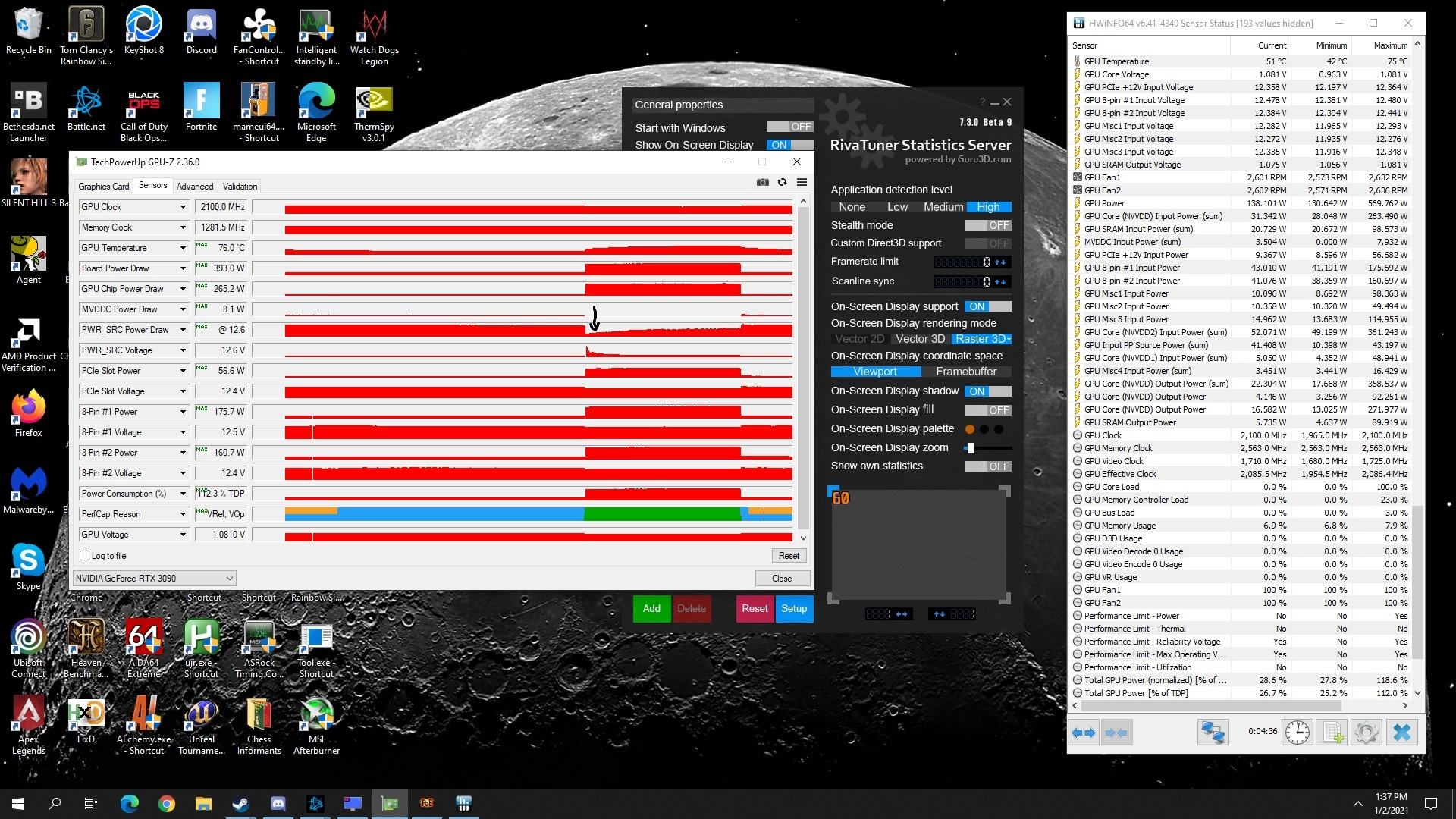Image resolution: width=1456 pixels, height=819 pixels.
Task: Open Watch Dogs Legion desktop icon
Action: click(374, 36)
